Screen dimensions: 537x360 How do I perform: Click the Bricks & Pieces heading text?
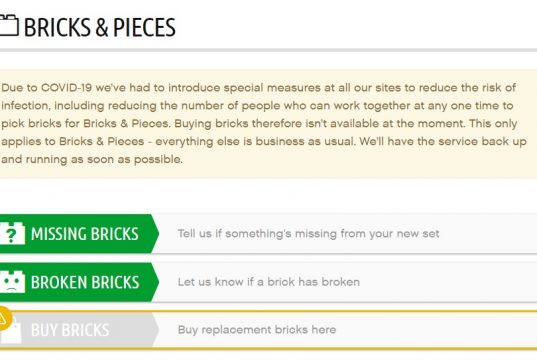(99, 27)
